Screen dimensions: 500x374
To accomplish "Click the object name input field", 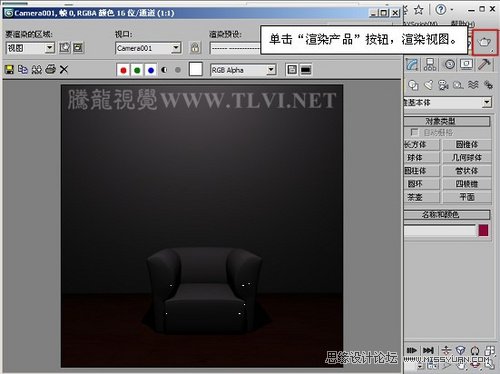I will (x=440, y=231).
